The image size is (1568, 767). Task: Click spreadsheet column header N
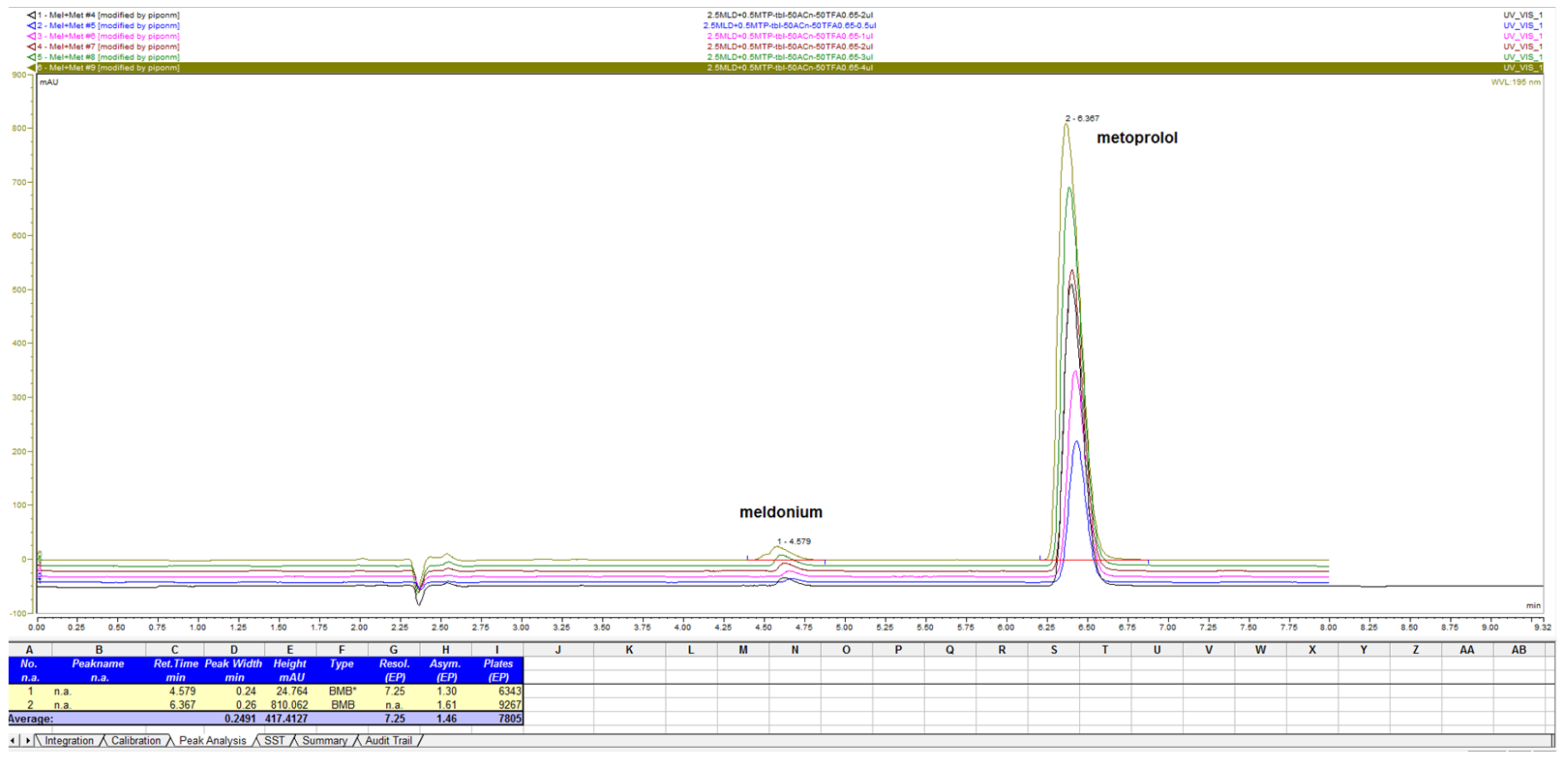point(795,650)
